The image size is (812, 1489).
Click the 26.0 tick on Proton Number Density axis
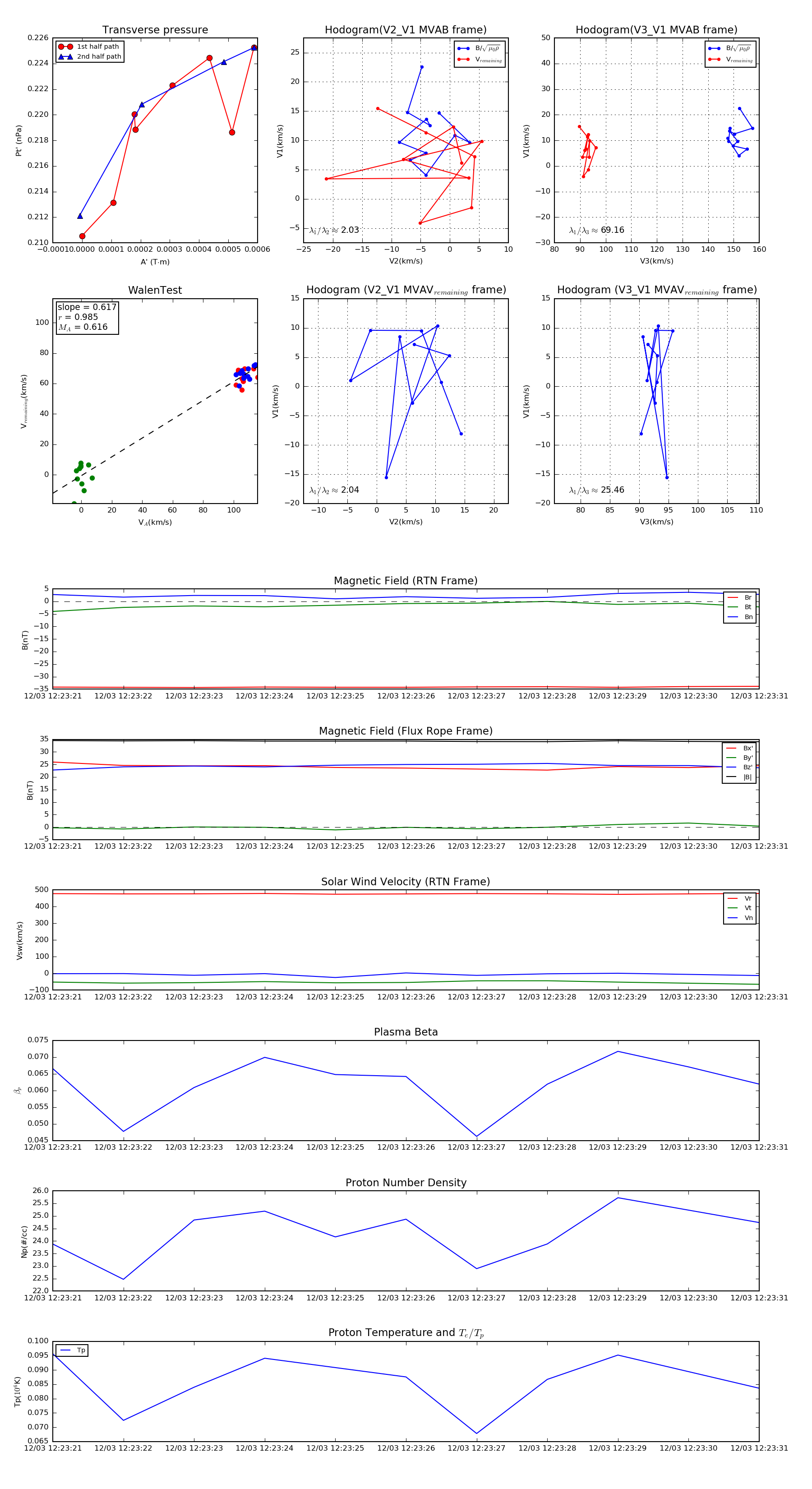click(41, 1190)
